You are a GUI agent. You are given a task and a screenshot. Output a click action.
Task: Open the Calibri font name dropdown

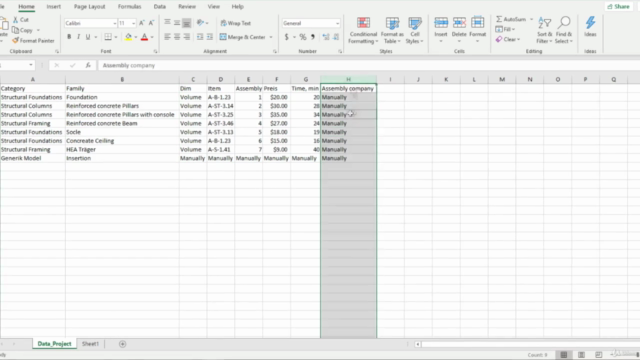tap(114, 23)
